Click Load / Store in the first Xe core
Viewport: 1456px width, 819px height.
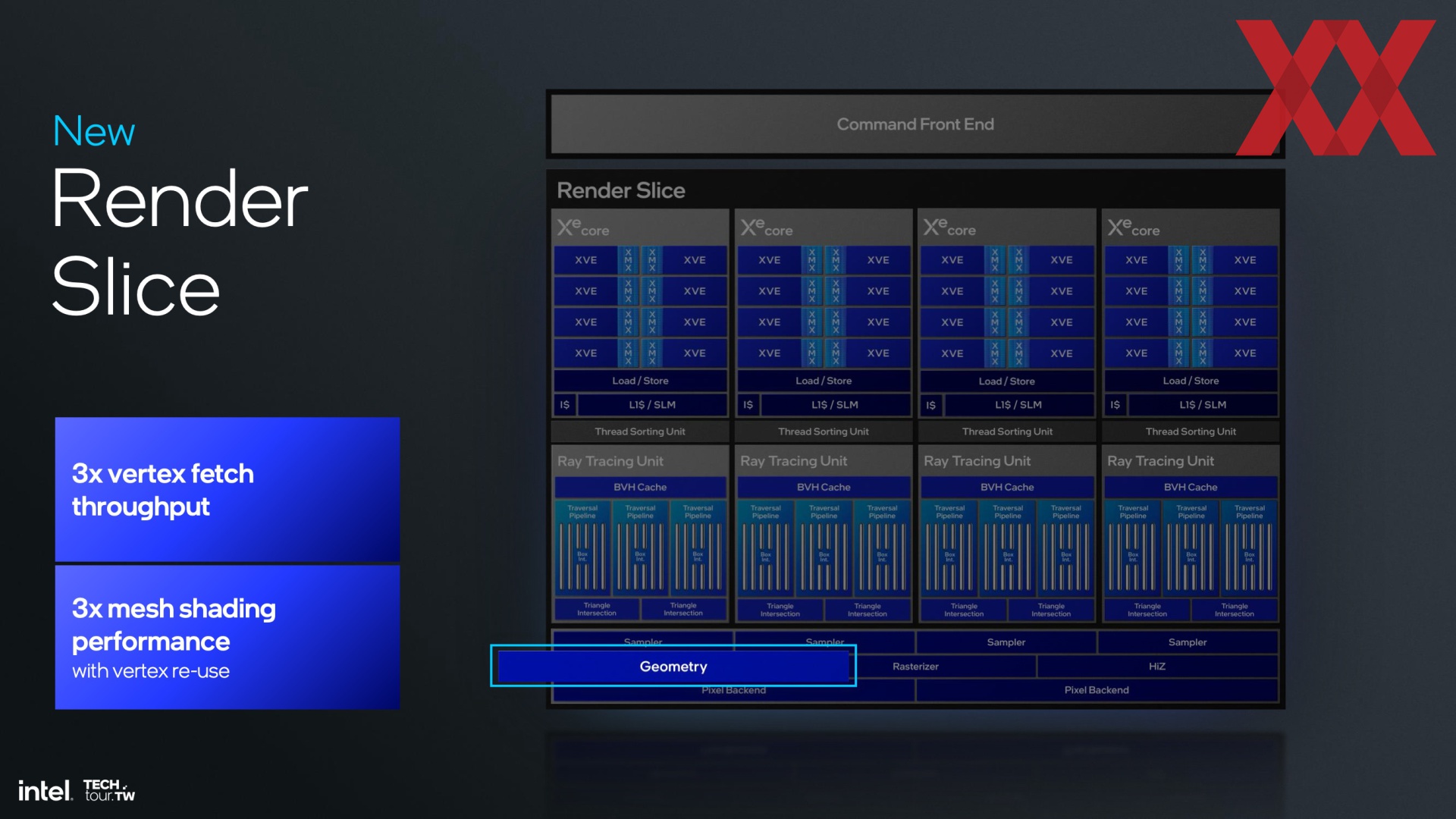(640, 381)
